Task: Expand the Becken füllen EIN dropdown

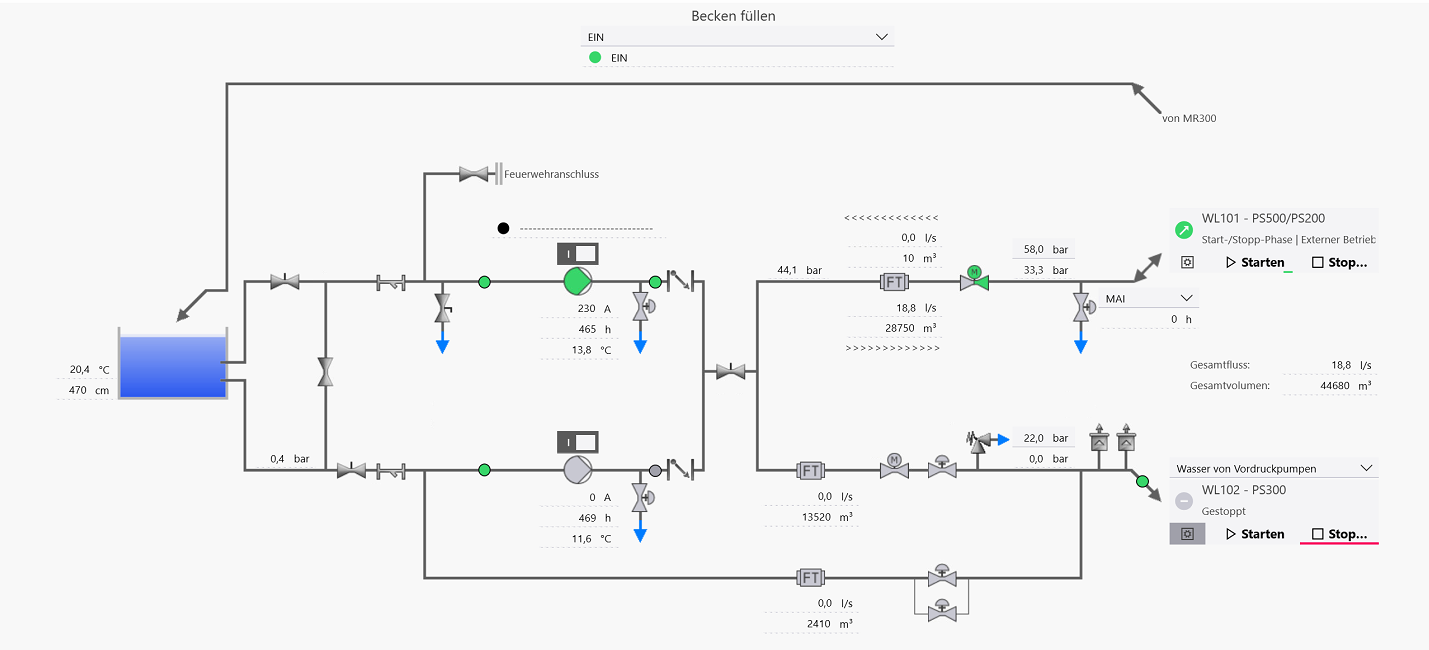Action: 737,37
